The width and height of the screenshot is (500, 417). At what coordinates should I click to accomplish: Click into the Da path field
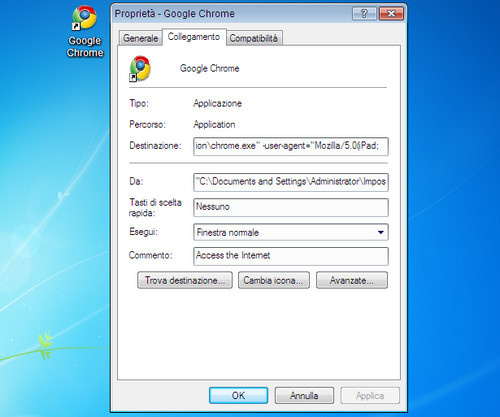291,182
